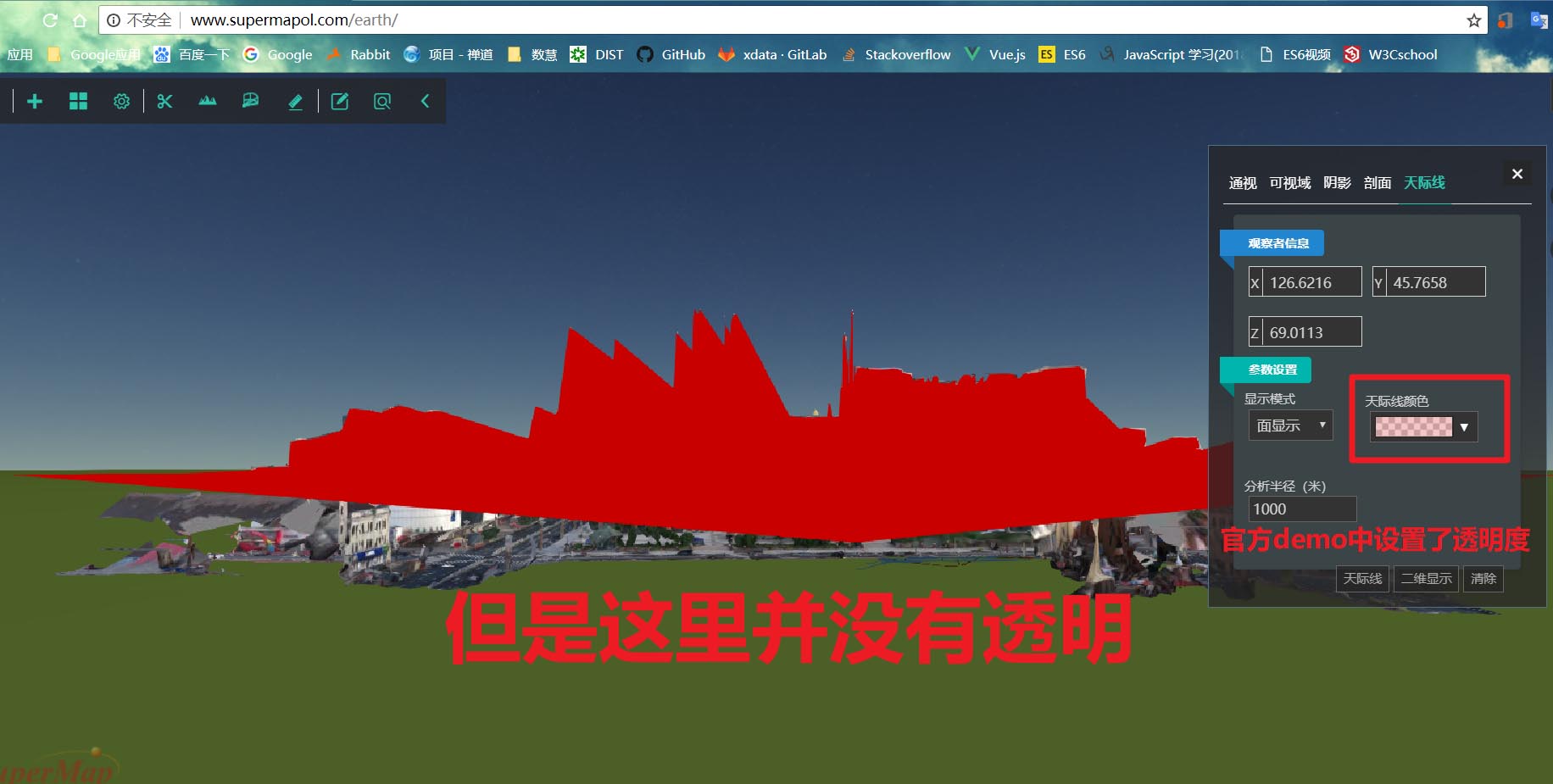Open the four-square grid icon in toolbar
Image resolution: width=1553 pixels, height=784 pixels.
click(x=78, y=102)
